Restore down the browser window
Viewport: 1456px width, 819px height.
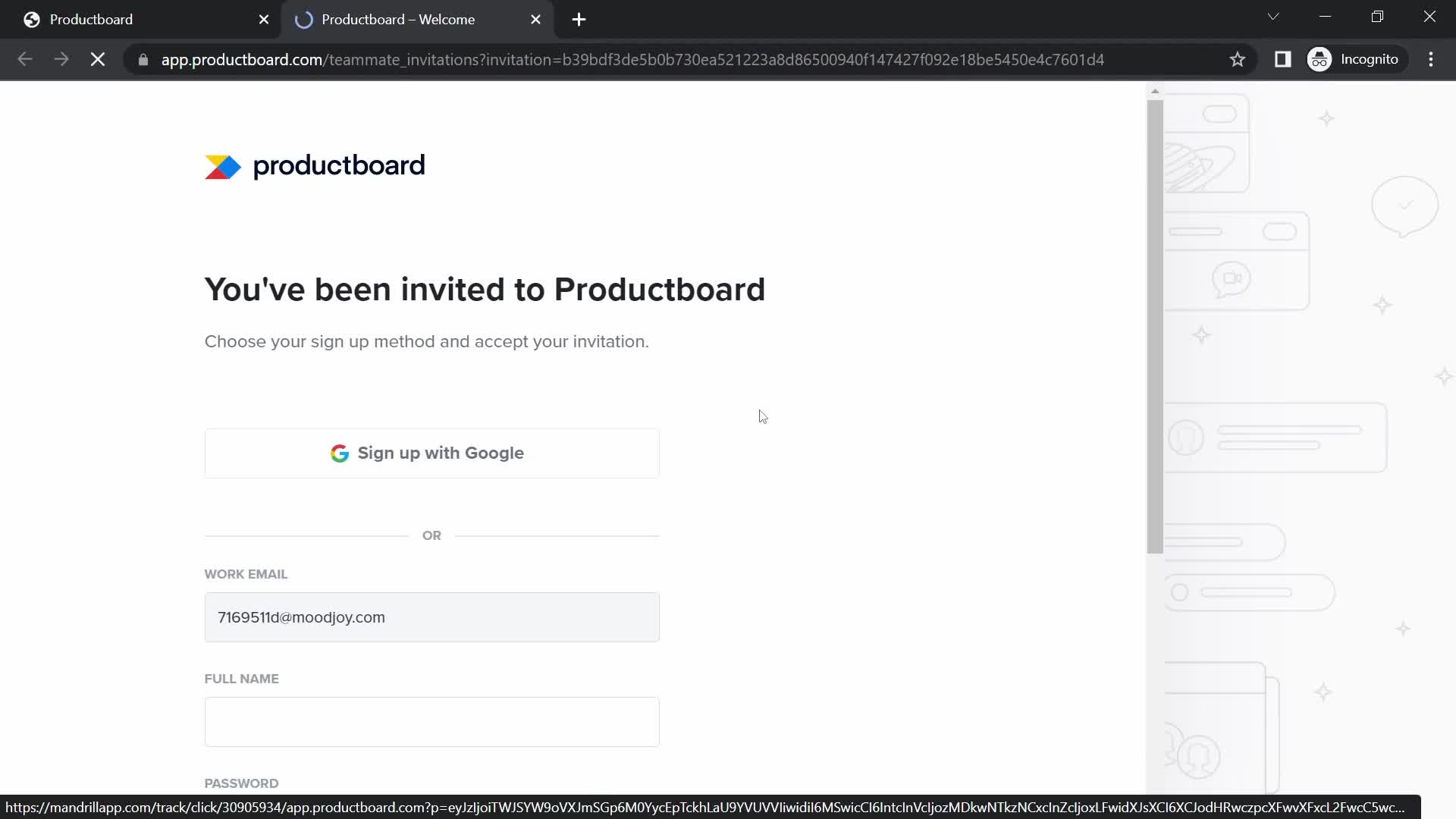click(1378, 17)
